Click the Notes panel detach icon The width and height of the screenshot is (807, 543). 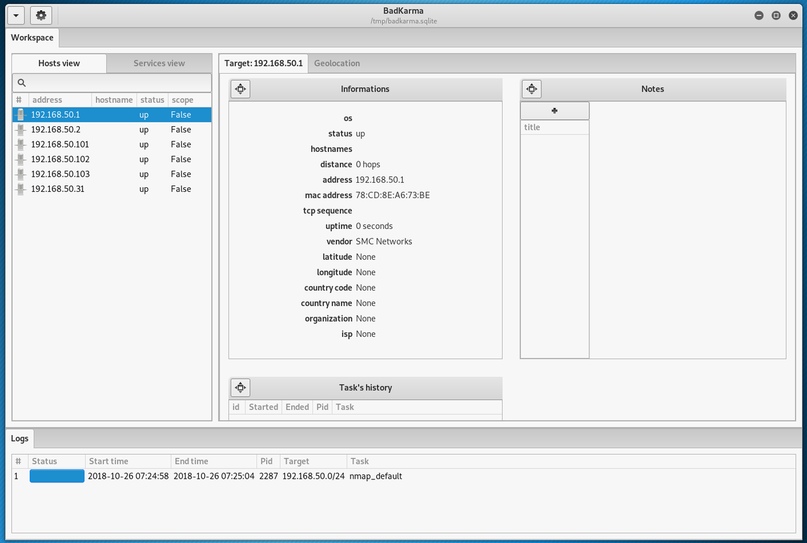(x=532, y=89)
